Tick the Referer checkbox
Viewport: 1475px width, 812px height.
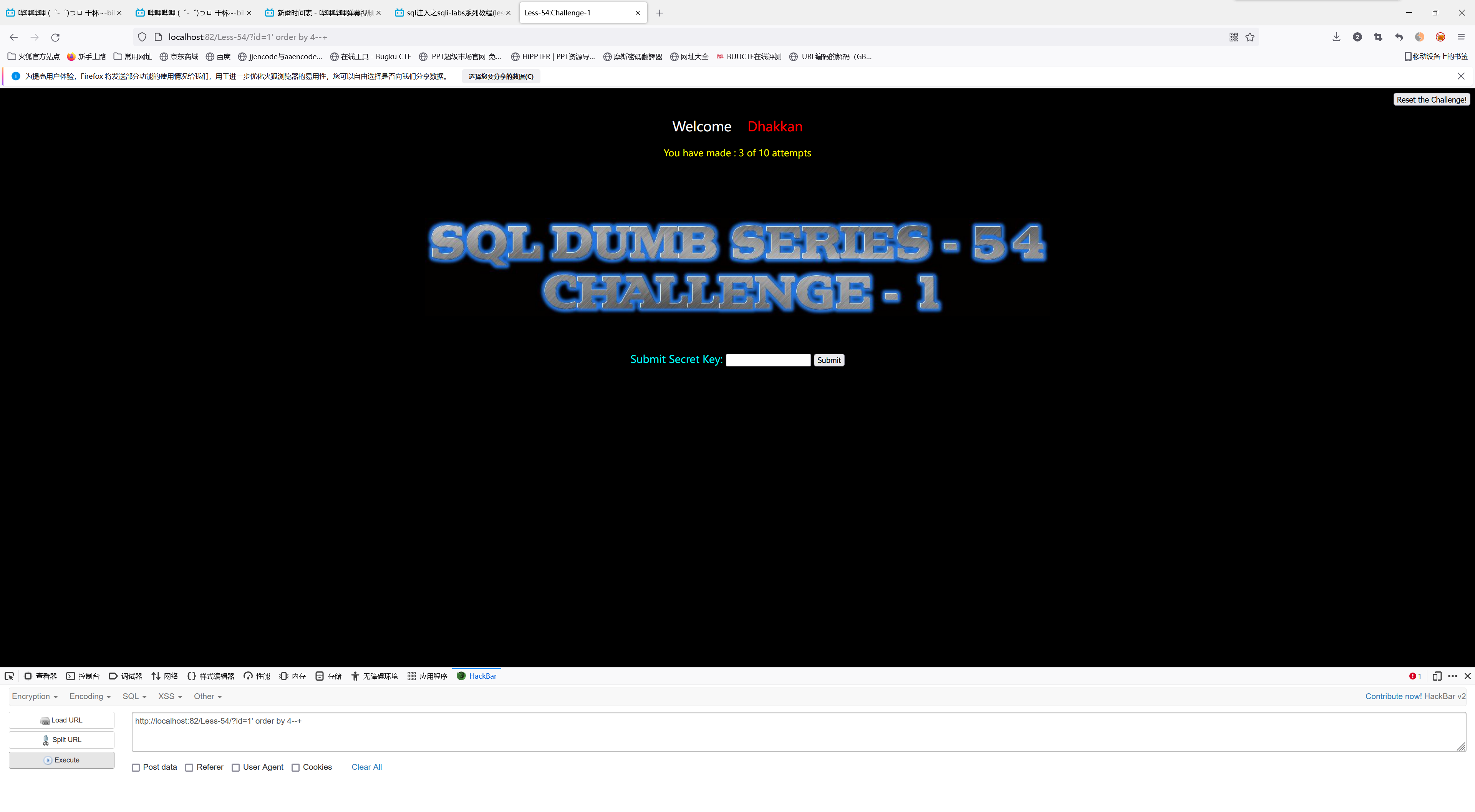point(189,768)
